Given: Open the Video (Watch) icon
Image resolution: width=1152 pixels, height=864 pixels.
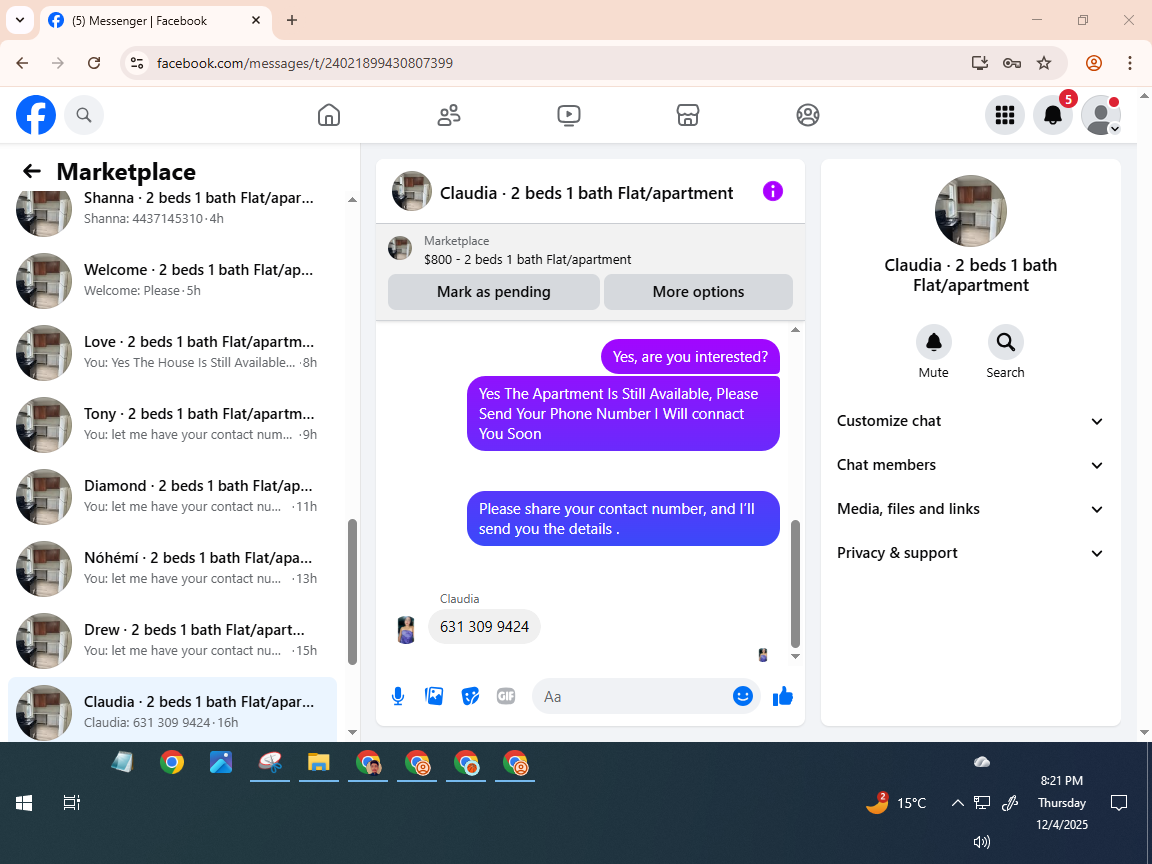Looking at the screenshot, I should (569, 115).
